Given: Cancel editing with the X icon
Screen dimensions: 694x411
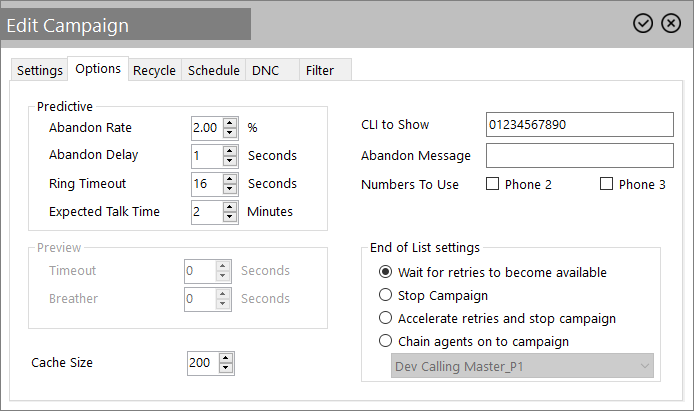Looking at the screenshot, I should 671,23.
